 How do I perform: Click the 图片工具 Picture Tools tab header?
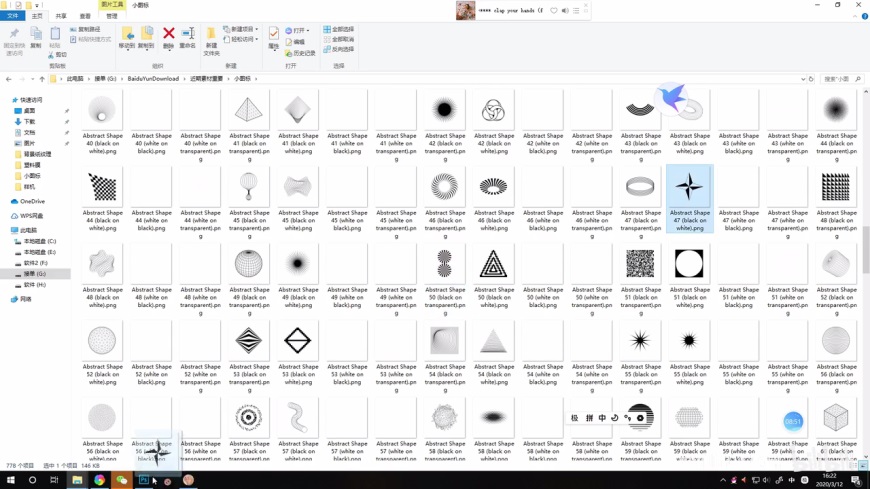pyautogui.click(x=112, y=4)
